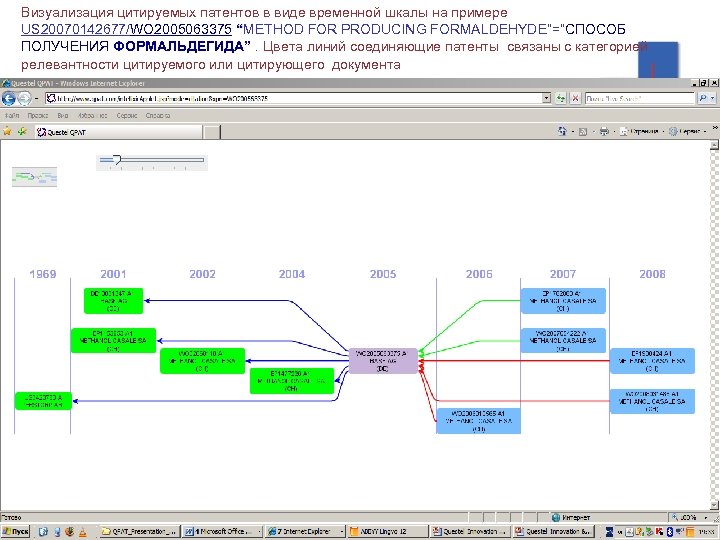720x540 pixels.
Task: Click the green Methanol Casale node under 2002
Action: (x=202, y=361)
